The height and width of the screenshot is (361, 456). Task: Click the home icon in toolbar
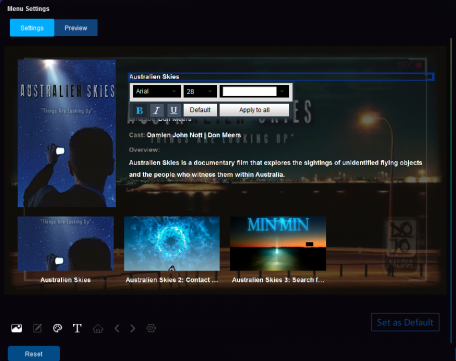coord(98,328)
